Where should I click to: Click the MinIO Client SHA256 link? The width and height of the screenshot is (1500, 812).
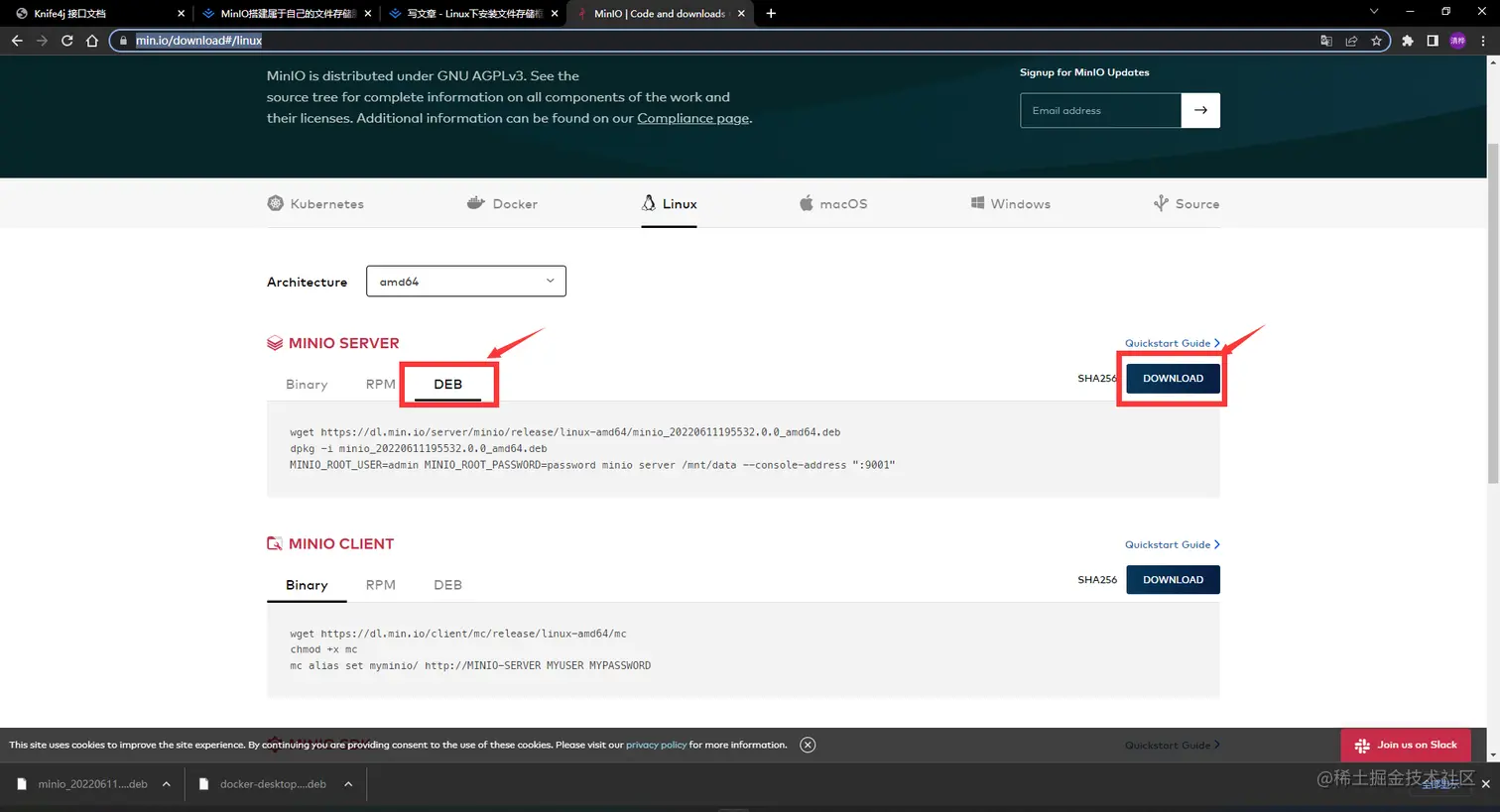click(x=1097, y=579)
